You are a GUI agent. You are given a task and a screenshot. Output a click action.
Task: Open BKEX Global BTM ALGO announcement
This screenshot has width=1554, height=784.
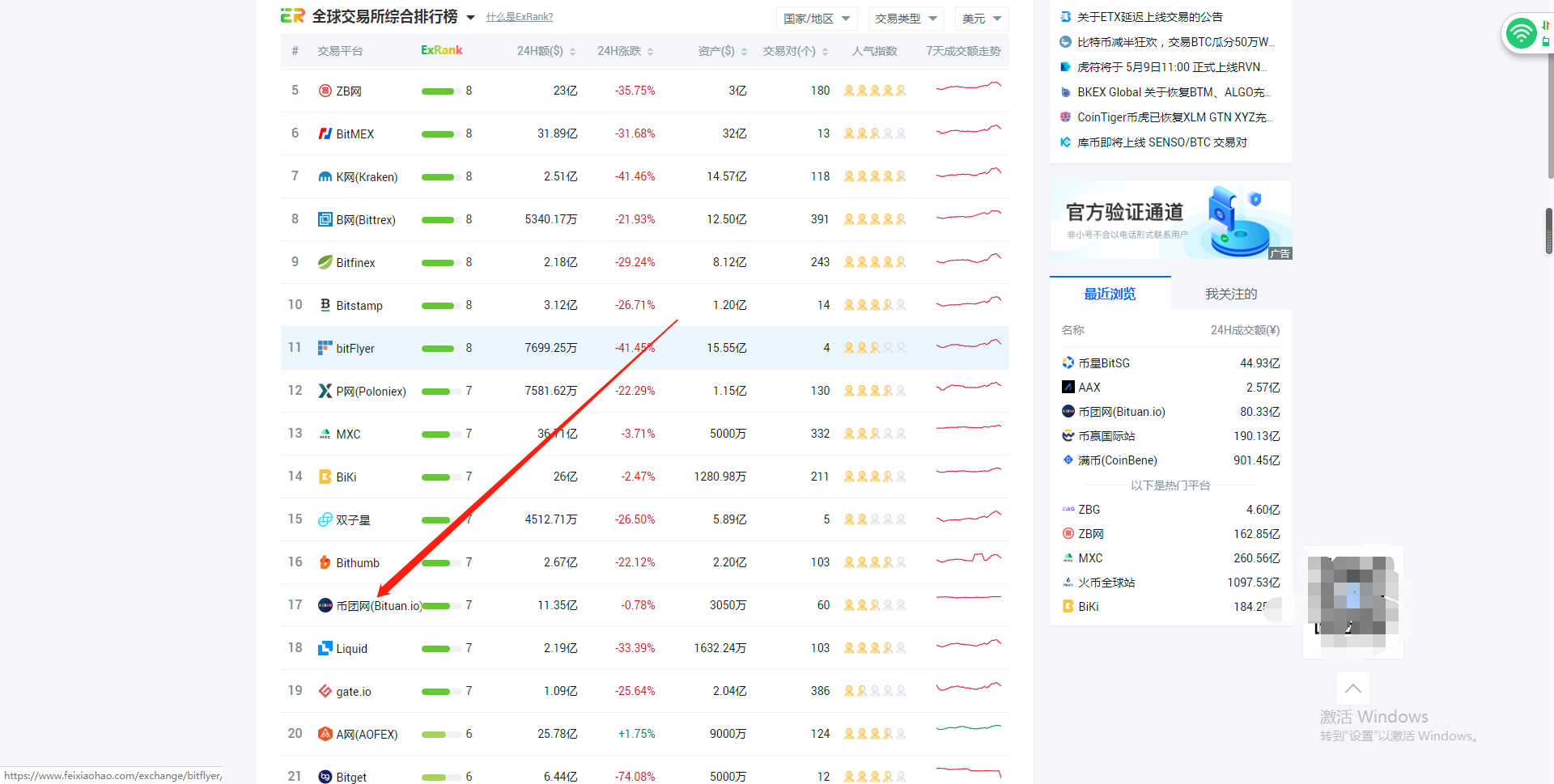pos(1174,92)
